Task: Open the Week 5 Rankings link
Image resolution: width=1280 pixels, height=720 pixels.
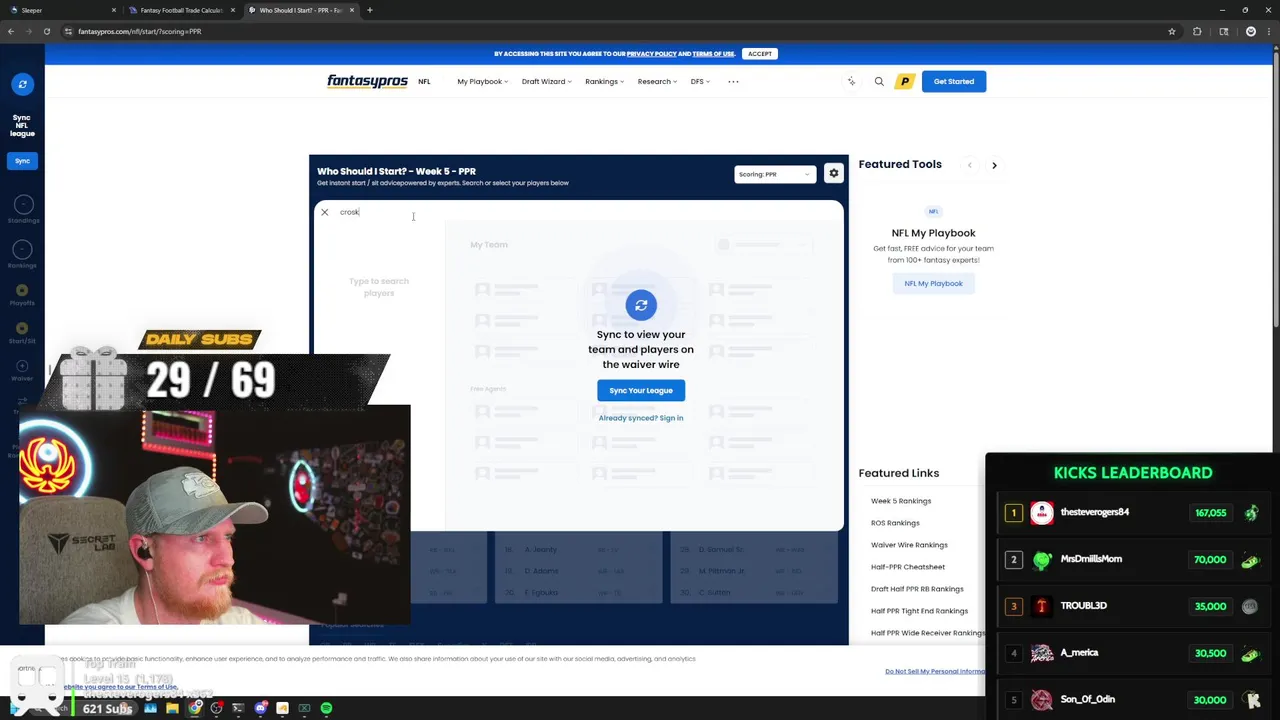Action: pyautogui.click(x=901, y=501)
